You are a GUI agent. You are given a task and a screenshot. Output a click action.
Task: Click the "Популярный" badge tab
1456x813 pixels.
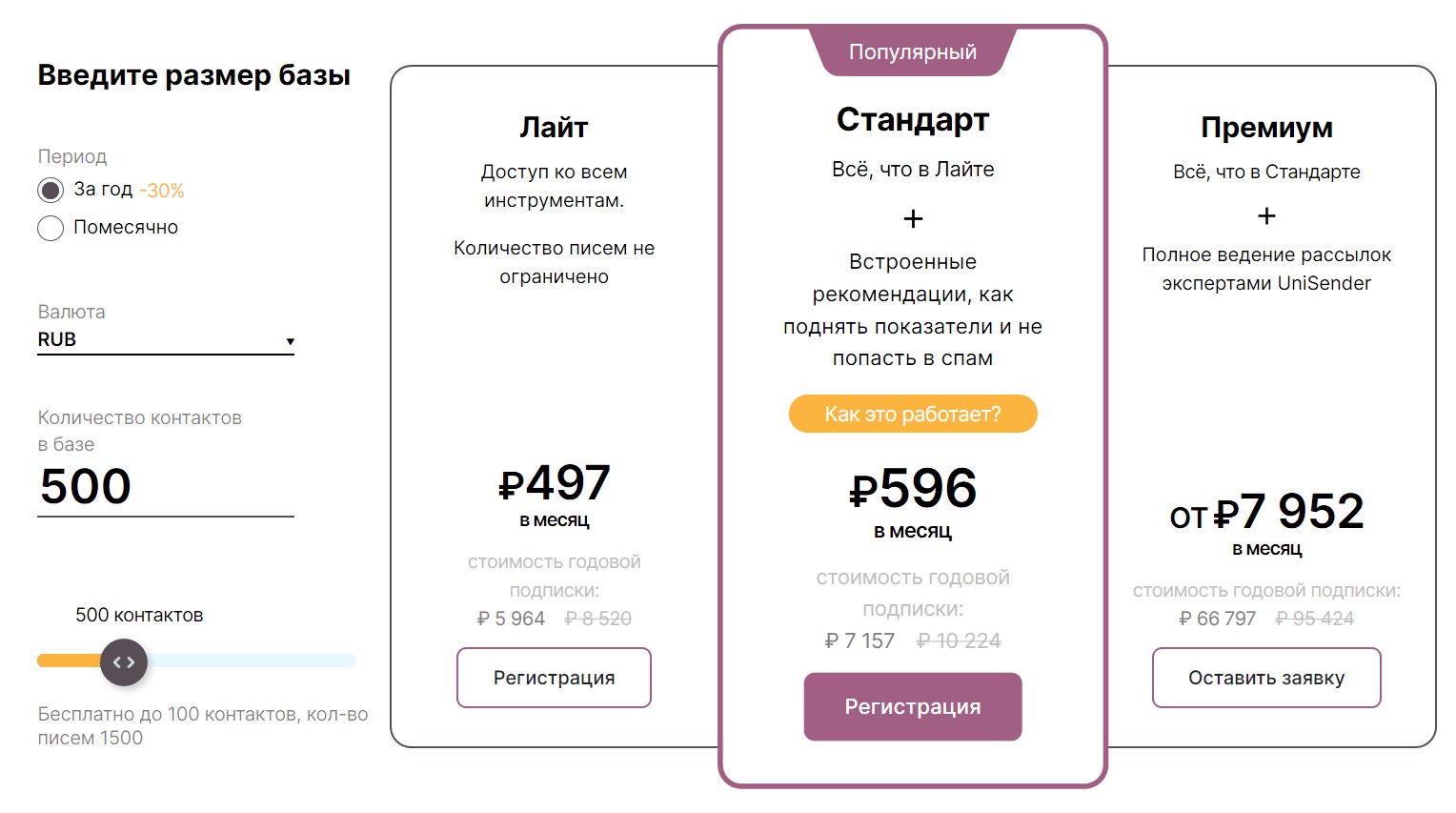tap(913, 51)
